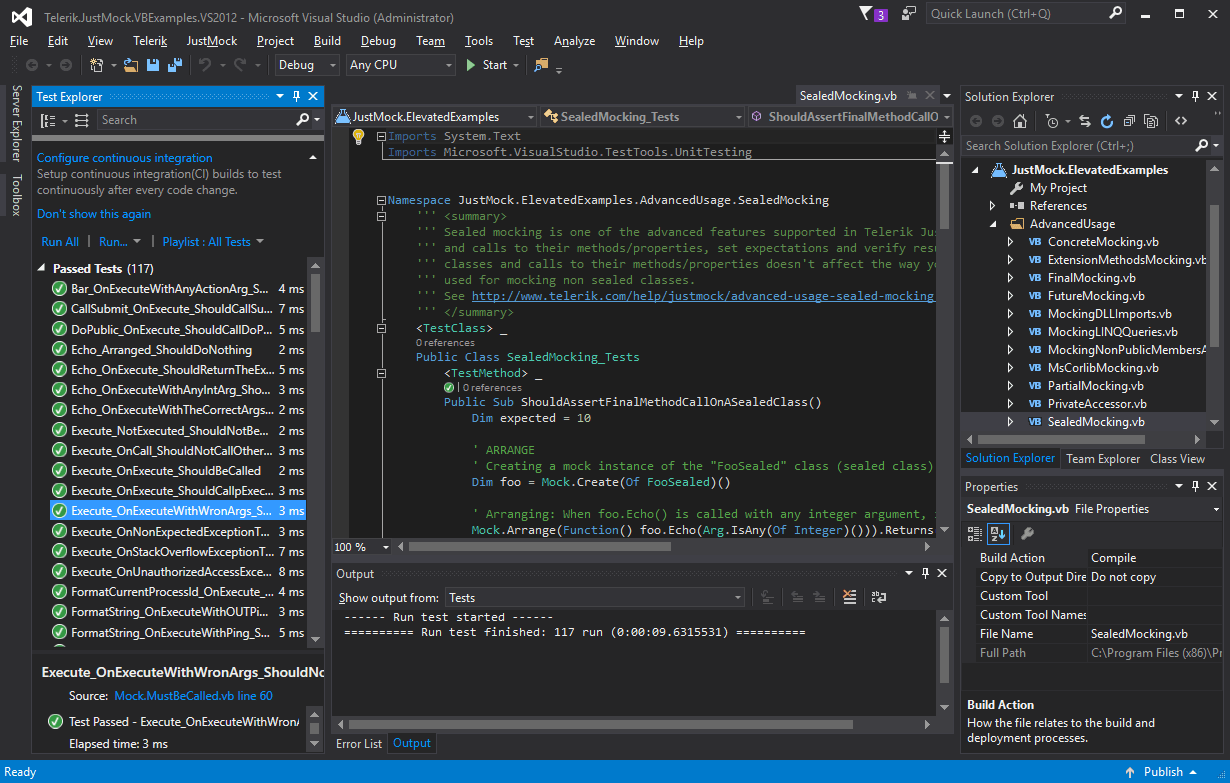Click the Open File folder icon
Screen dimensions: 1230x783
[131, 65]
